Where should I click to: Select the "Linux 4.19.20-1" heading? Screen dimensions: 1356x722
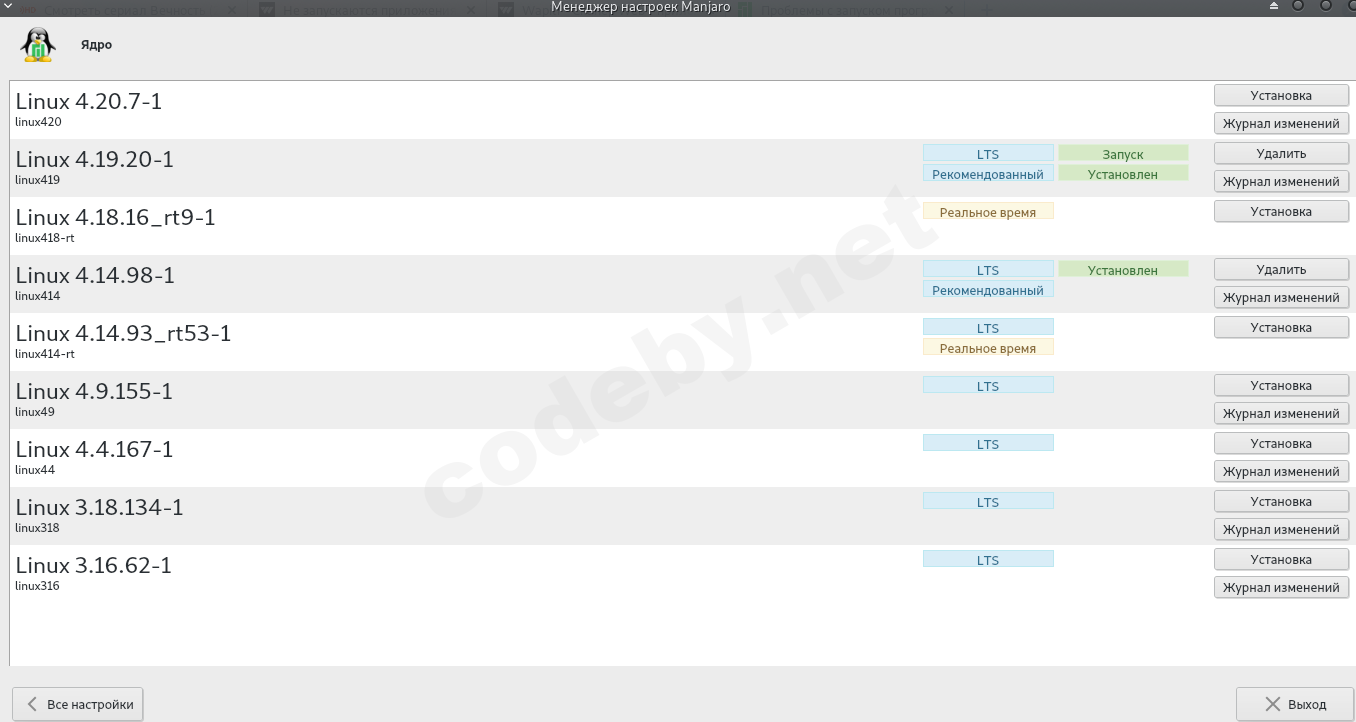[x=95, y=159]
